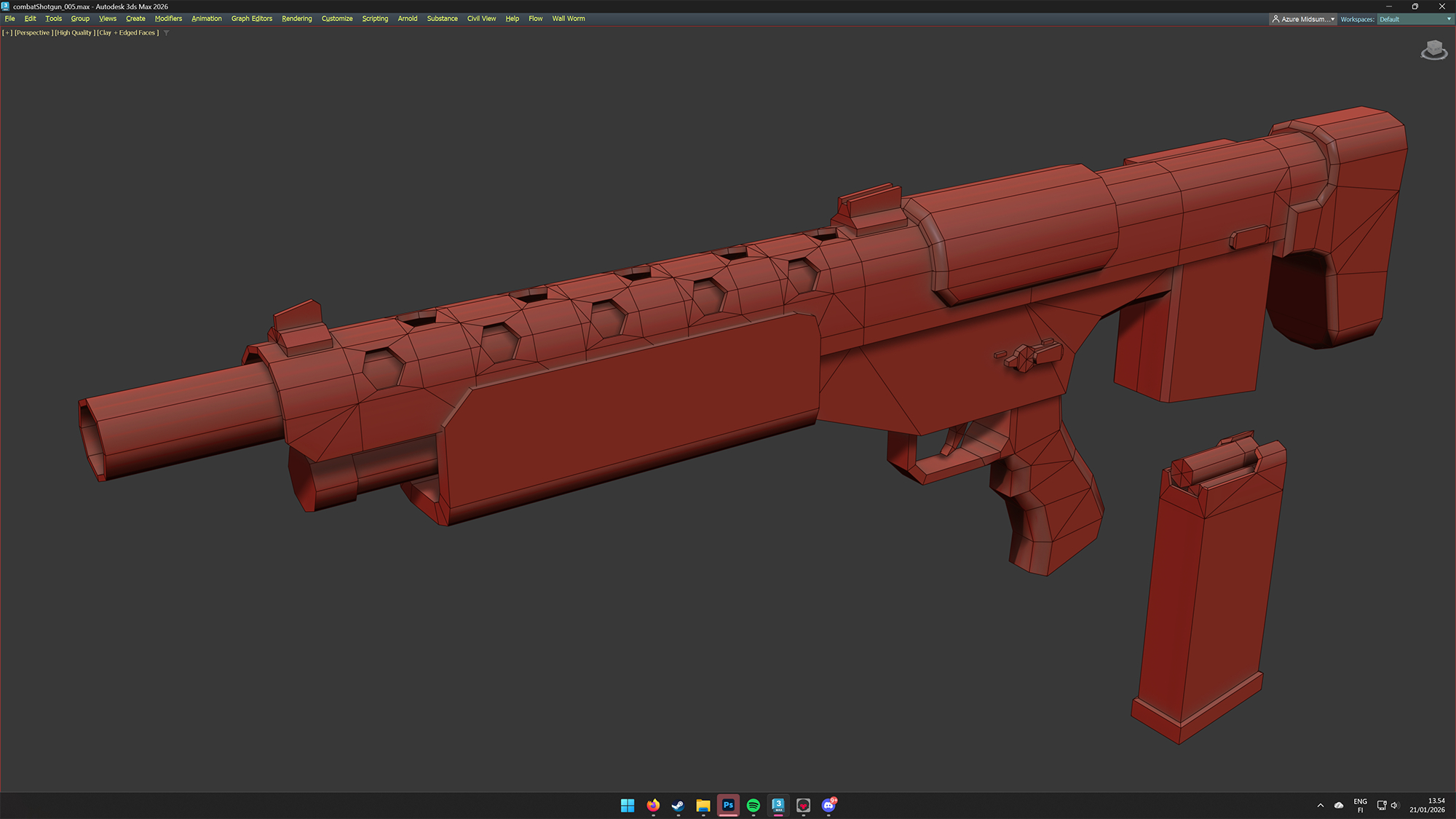Open Firefox from the taskbar
Screen dimensions: 1456x819
click(x=653, y=804)
